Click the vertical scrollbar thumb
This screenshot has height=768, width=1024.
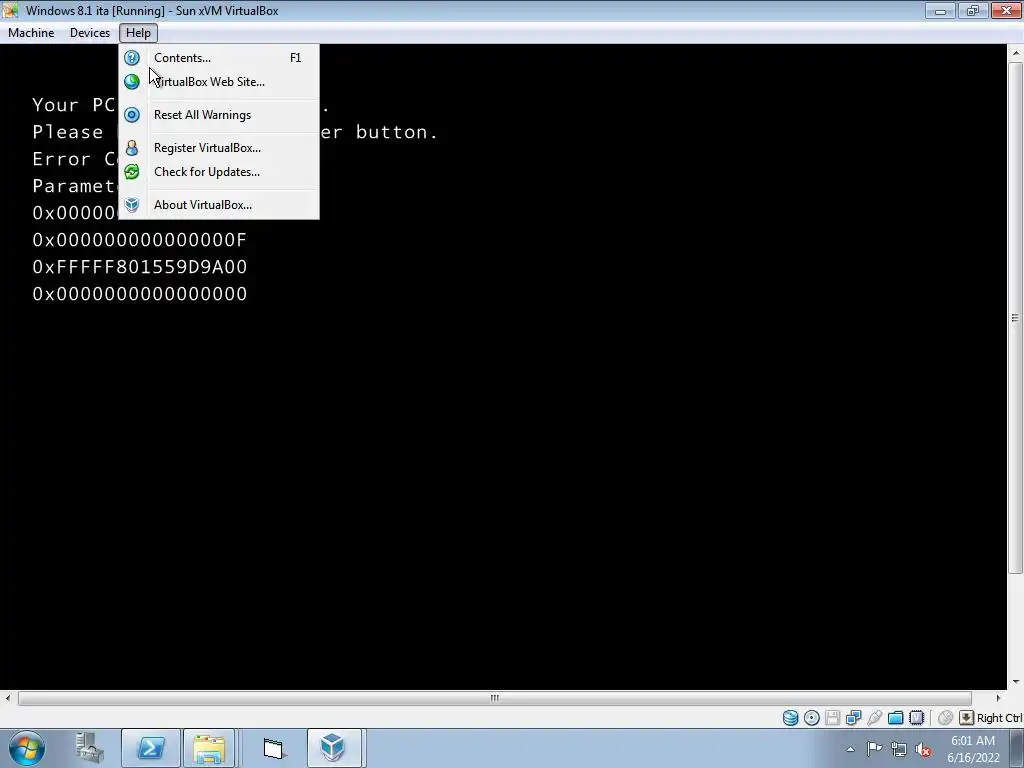coord(1016,318)
